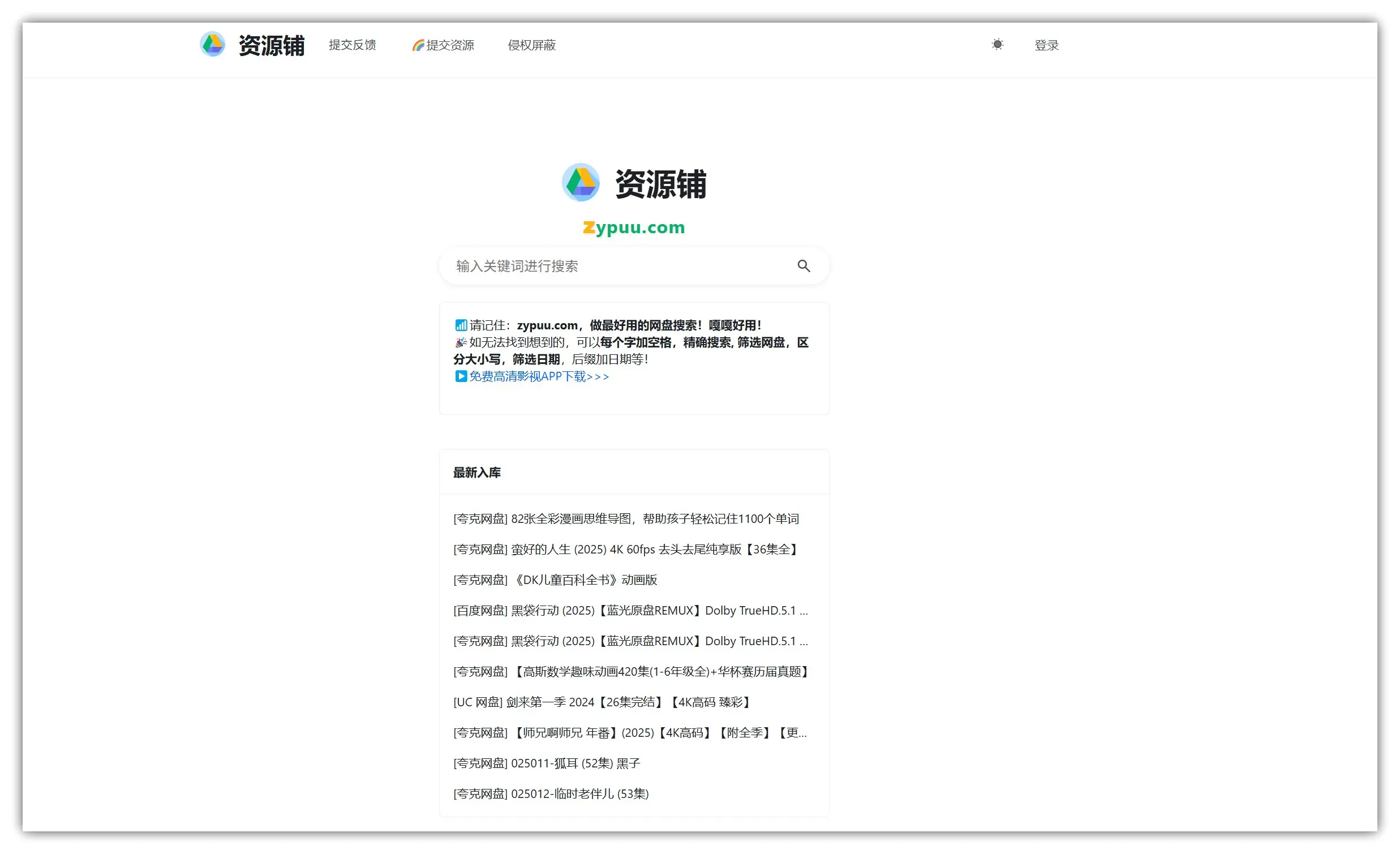This screenshot has width=1400, height=854.
Task: Click the header 资源铺 logo icon
Action: pyautogui.click(x=213, y=44)
